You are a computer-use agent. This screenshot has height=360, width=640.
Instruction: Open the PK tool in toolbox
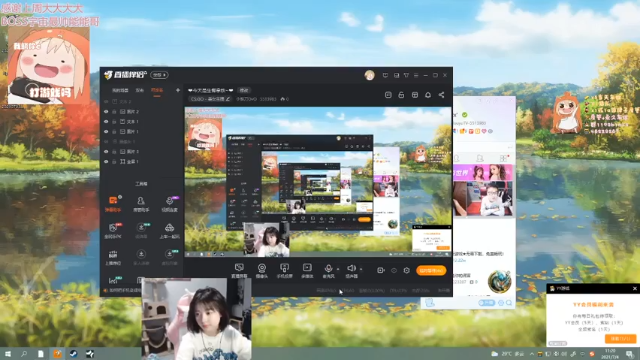(113, 230)
